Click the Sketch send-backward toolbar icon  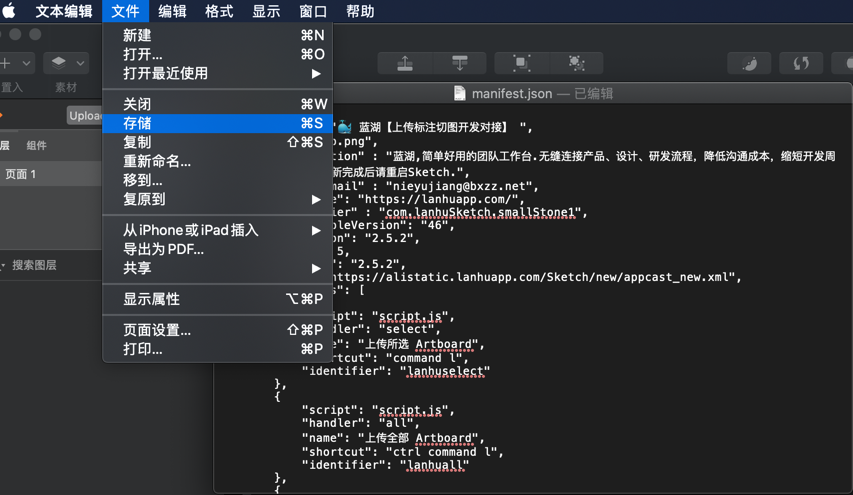coord(460,63)
